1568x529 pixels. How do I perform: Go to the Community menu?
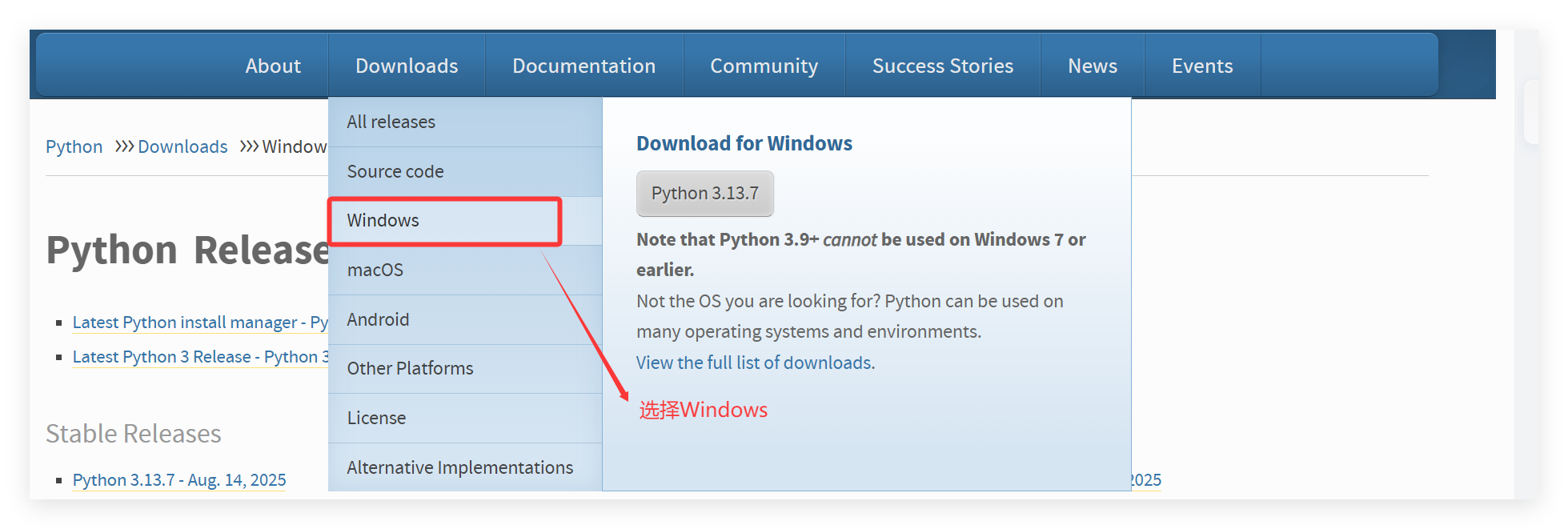[764, 66]
